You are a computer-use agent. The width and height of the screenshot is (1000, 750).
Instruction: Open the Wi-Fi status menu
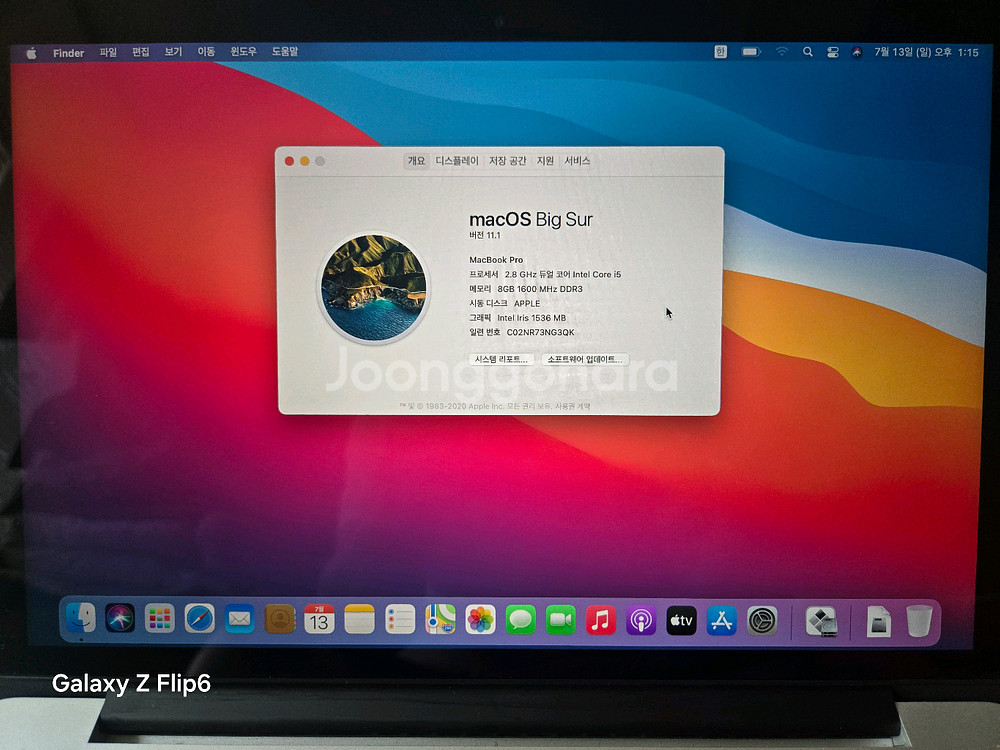tap(782, 52)
